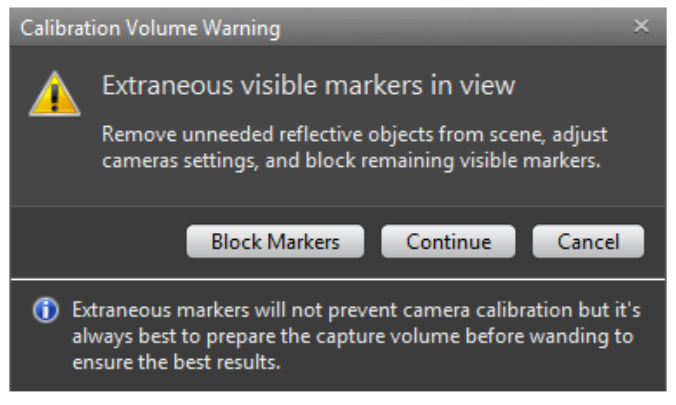Click the 'always best to prepare' info line
The width and height of the screenshot is (676, 405).
(x=352, y=336)
